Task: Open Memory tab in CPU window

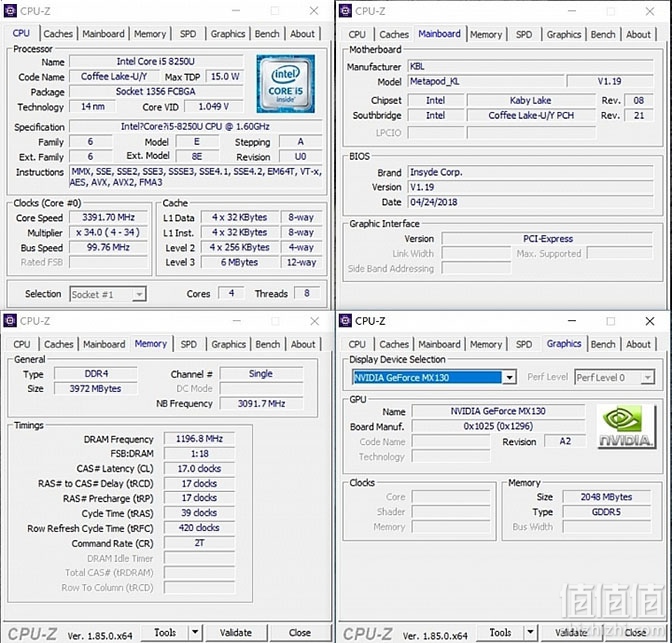Action: click(150, 34)
